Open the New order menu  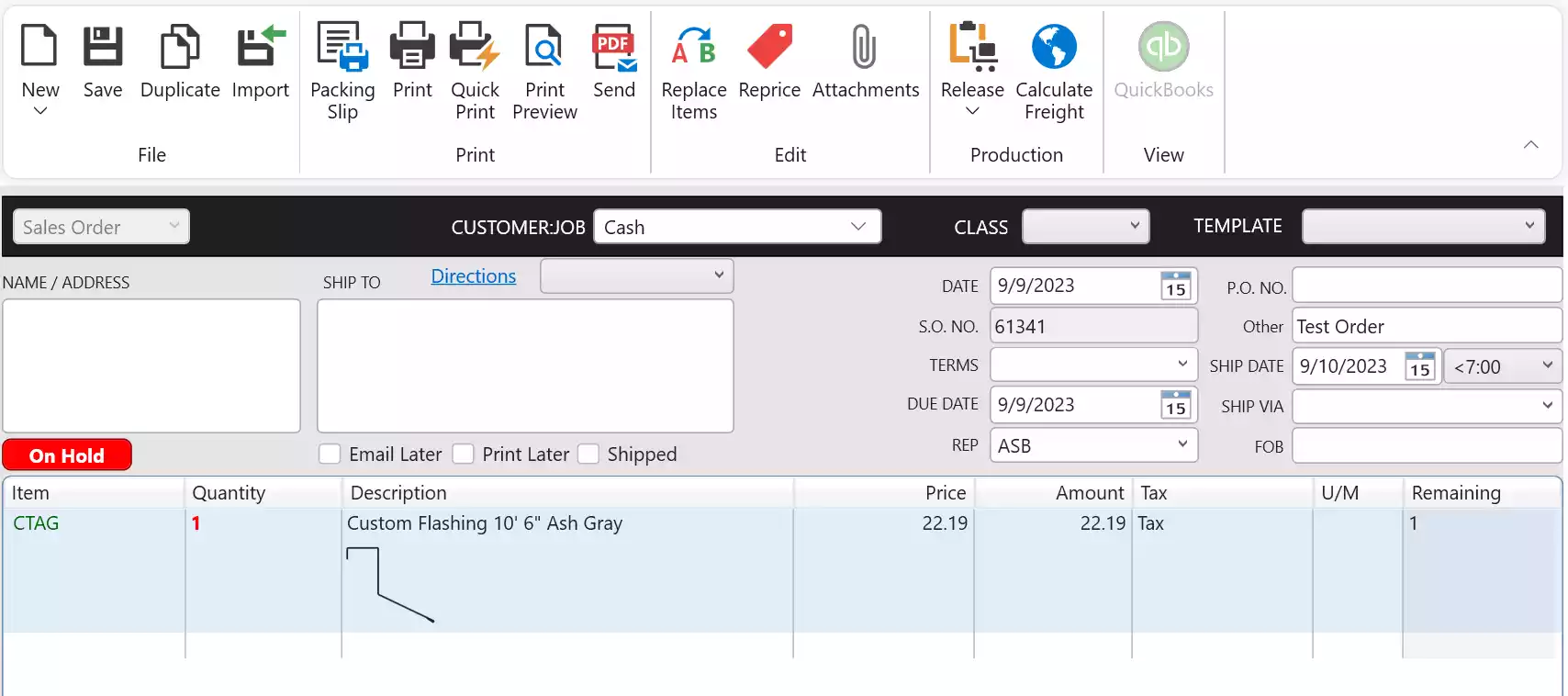coord(40,110)
